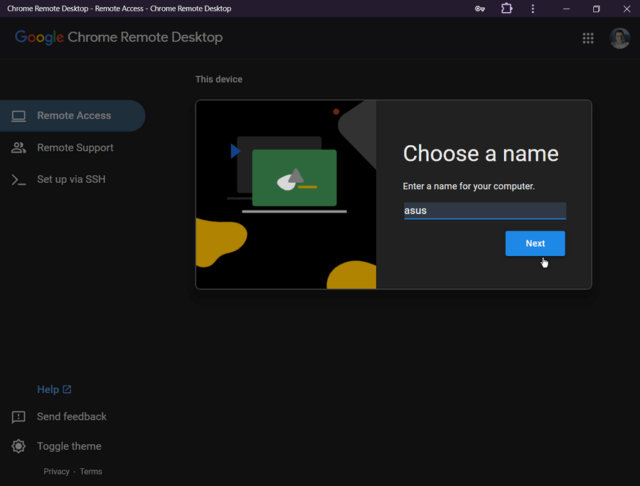Image resolution: width=640 pixels, height=486 pixels.
Task: Close the Chrome Remote Desktop window
Action: point(627,9)
